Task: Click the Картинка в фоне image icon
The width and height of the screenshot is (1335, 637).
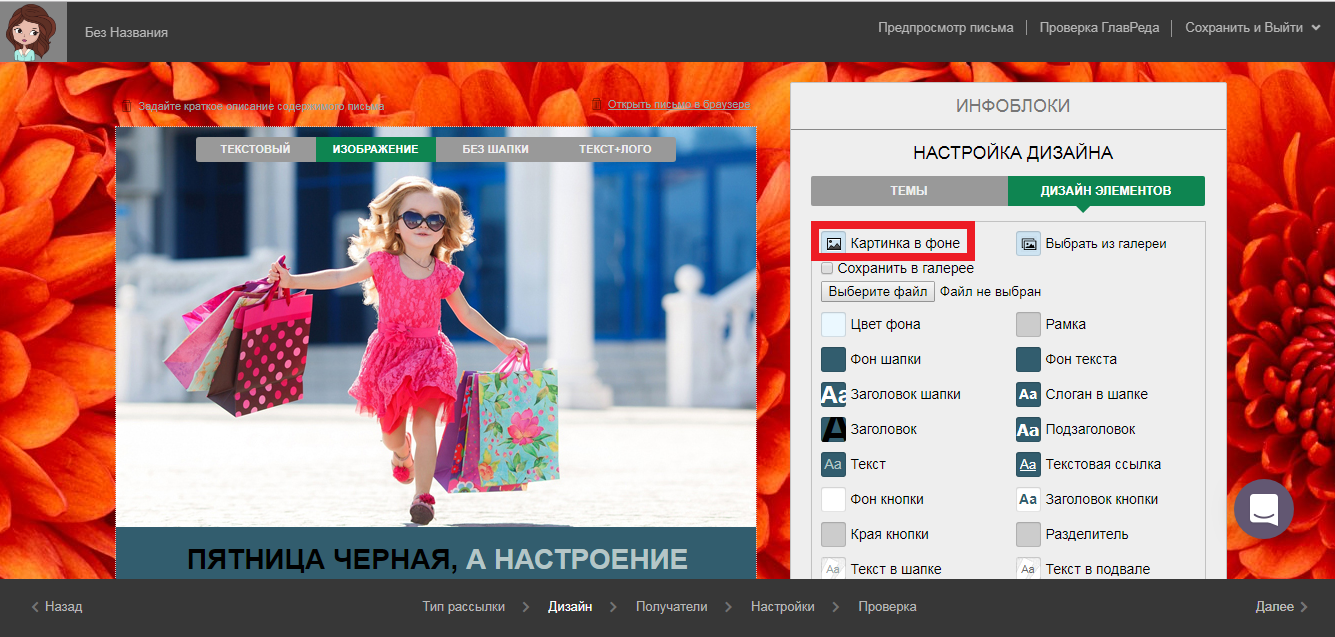Action: (833, 243)
